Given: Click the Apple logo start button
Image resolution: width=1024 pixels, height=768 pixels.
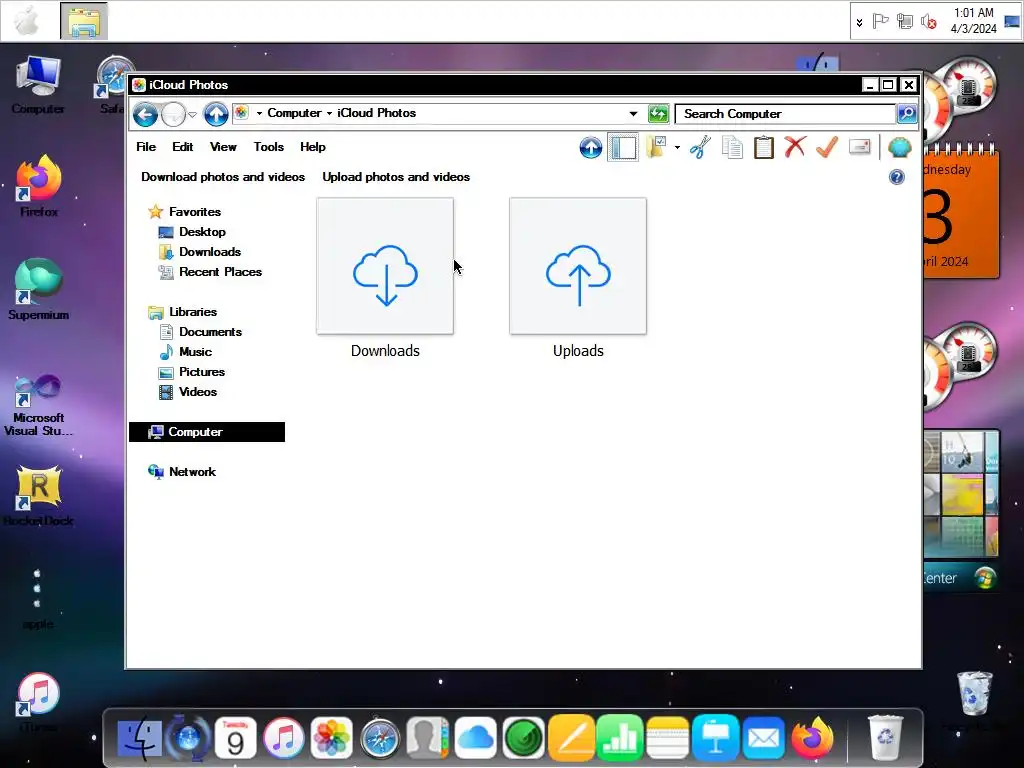Looking at the screenshot, I should coord(28,21).
